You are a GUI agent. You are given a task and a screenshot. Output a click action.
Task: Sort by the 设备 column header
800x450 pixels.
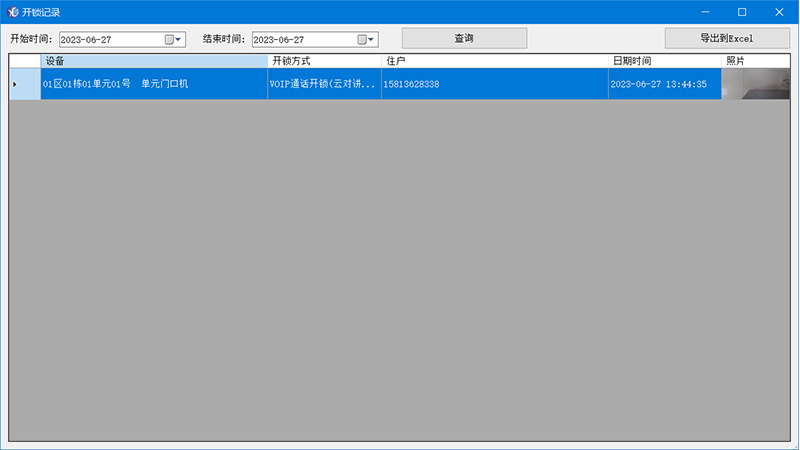[154, 61]
